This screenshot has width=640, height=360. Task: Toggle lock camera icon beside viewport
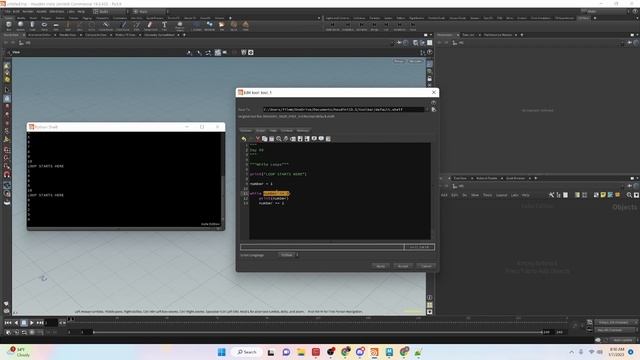429,78
